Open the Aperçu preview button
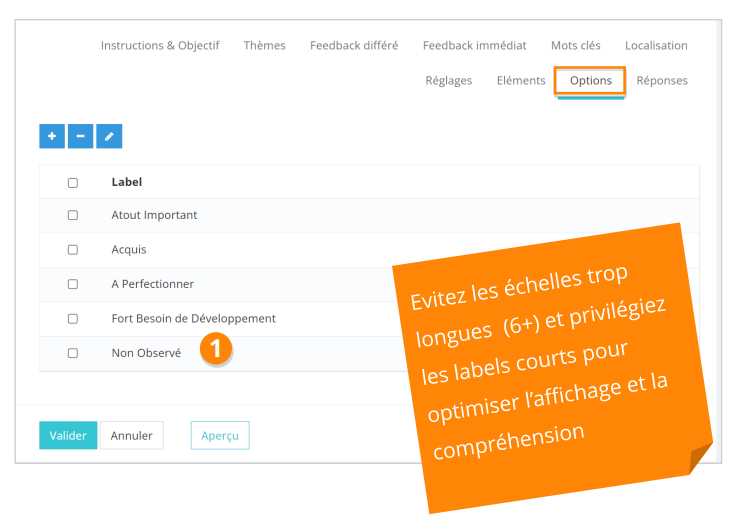 [x=220, y=435]
